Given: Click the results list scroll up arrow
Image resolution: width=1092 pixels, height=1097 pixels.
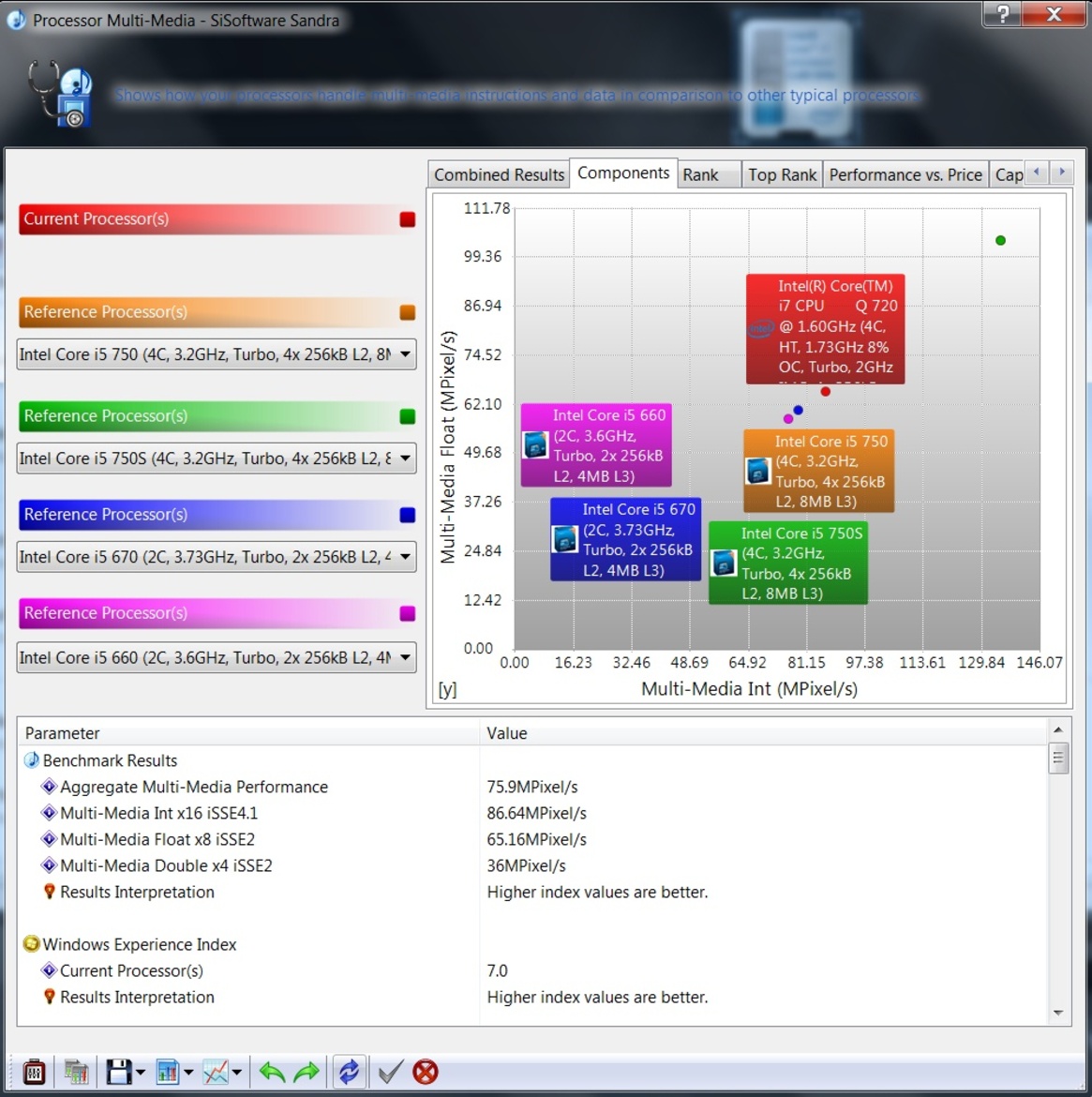Looking at the screenshot, I should click(x=1057, y=729).
